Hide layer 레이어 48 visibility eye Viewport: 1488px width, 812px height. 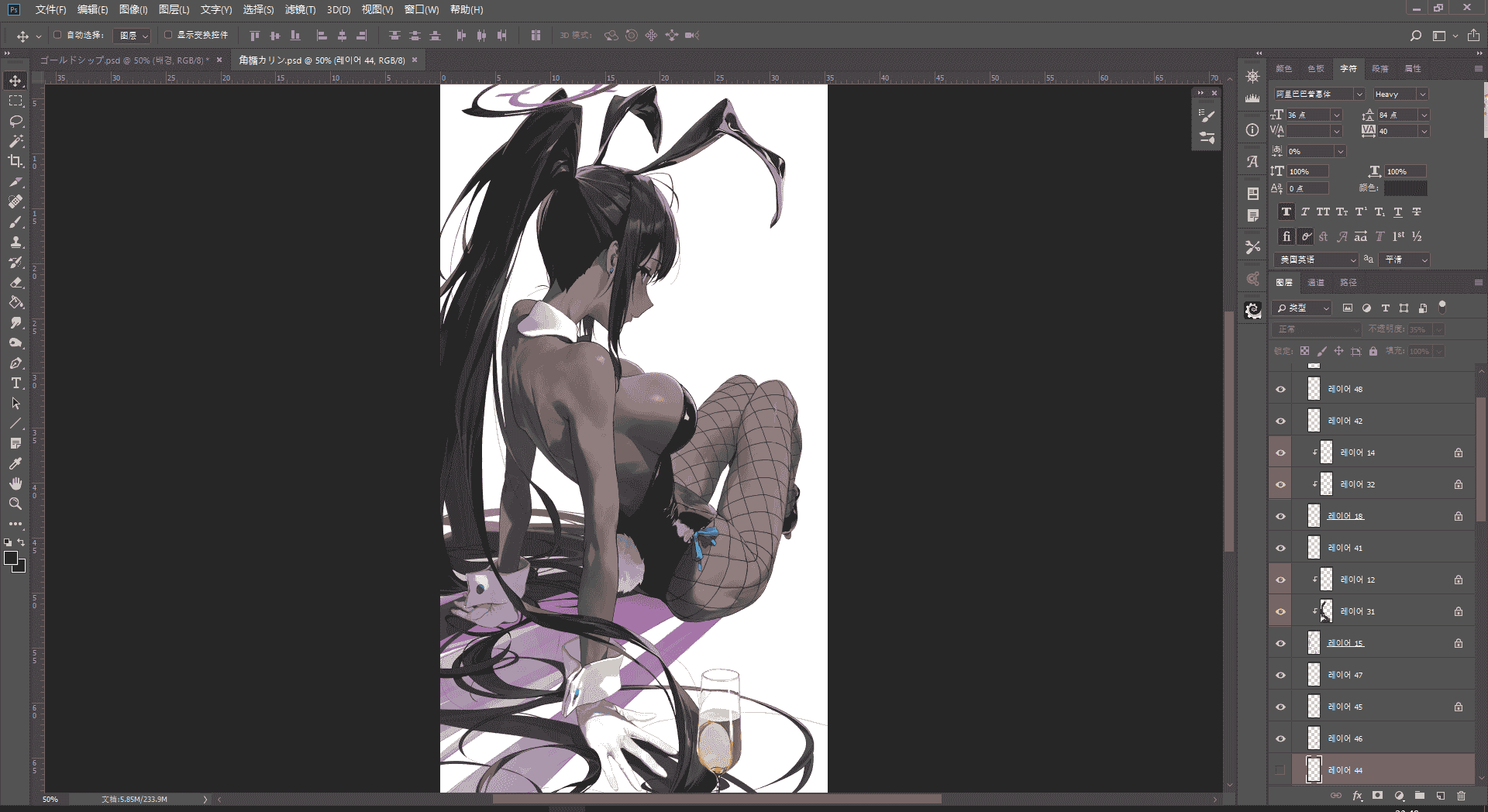click(x=1280, y=389)
